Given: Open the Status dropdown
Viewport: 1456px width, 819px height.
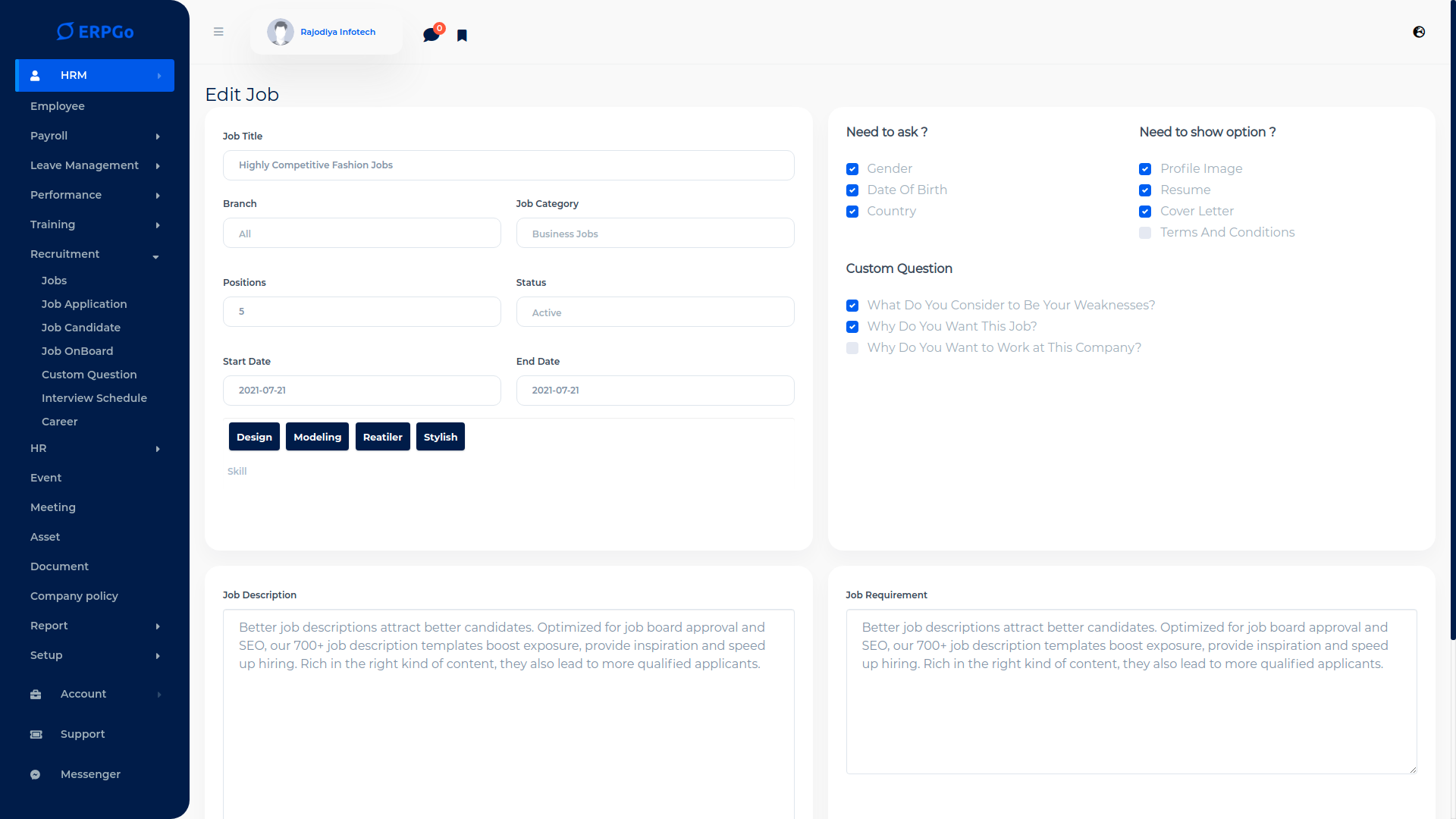Looking at the screenshot, I should pos(655,312).
